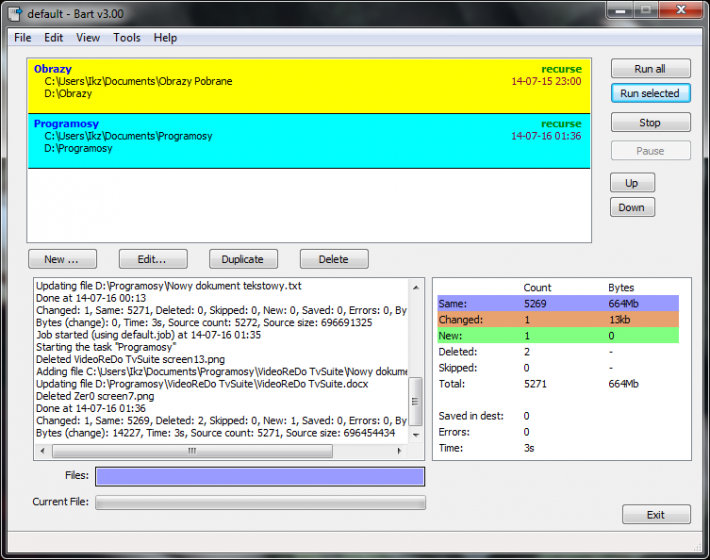Open the Edit menu
The height and width of the screenshot is (560, 710).
click(53, 38)
